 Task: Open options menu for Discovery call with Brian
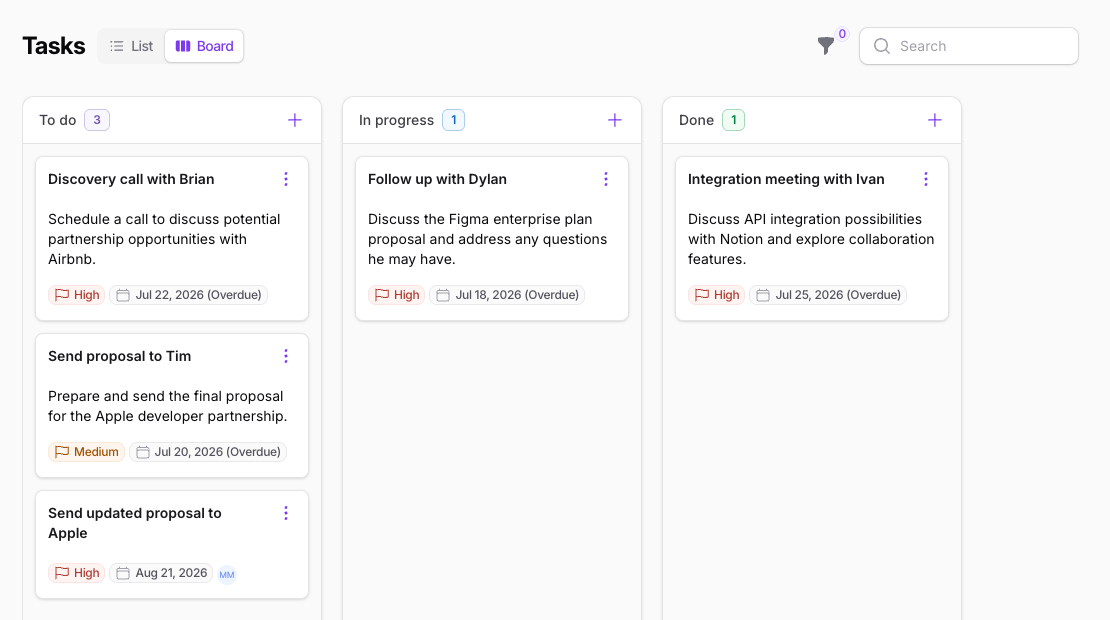[286, 179]
